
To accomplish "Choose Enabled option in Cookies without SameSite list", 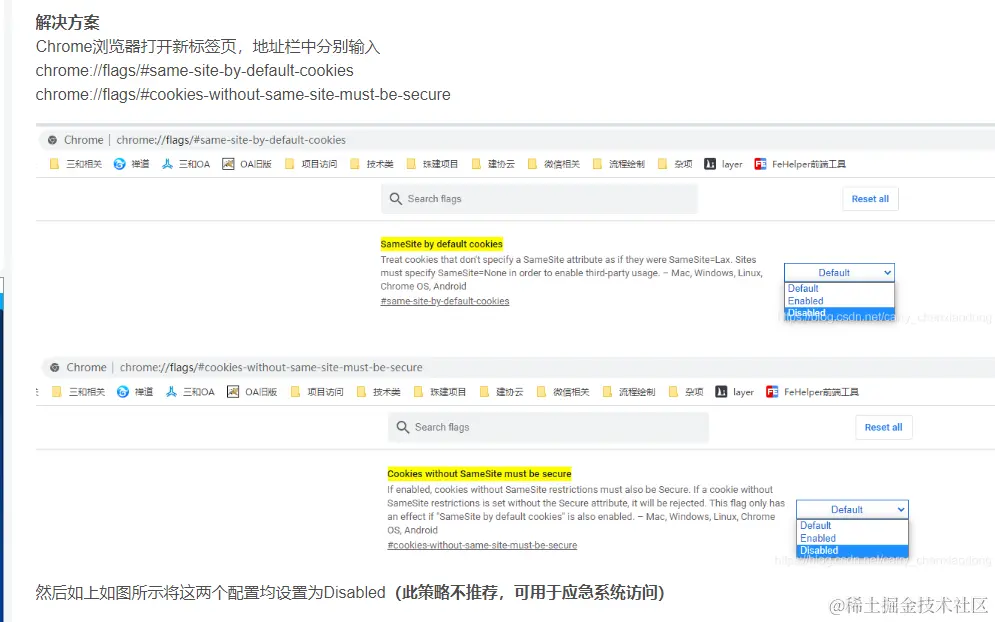I will click(x=852, y=538).
